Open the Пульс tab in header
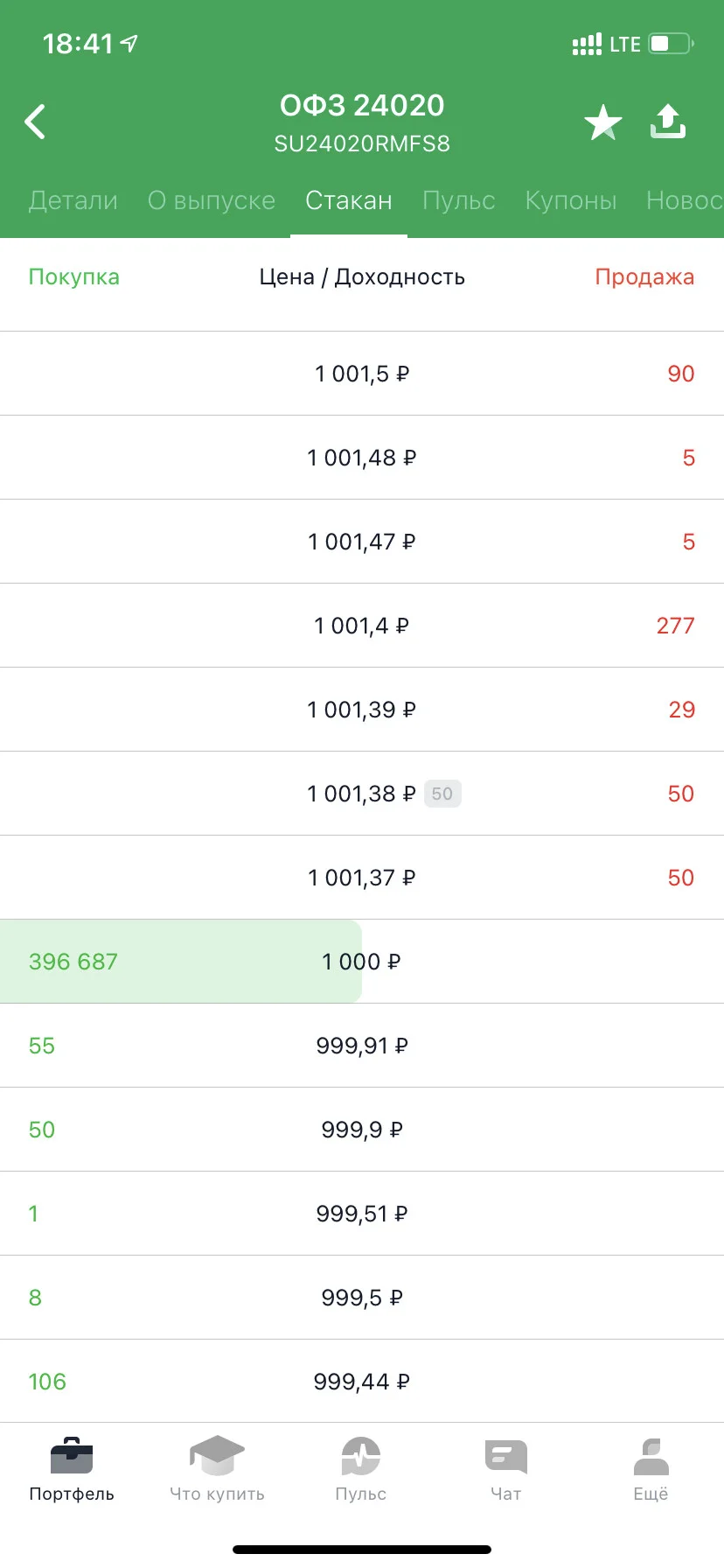The image size is (724, 1568). coord(459,200)
